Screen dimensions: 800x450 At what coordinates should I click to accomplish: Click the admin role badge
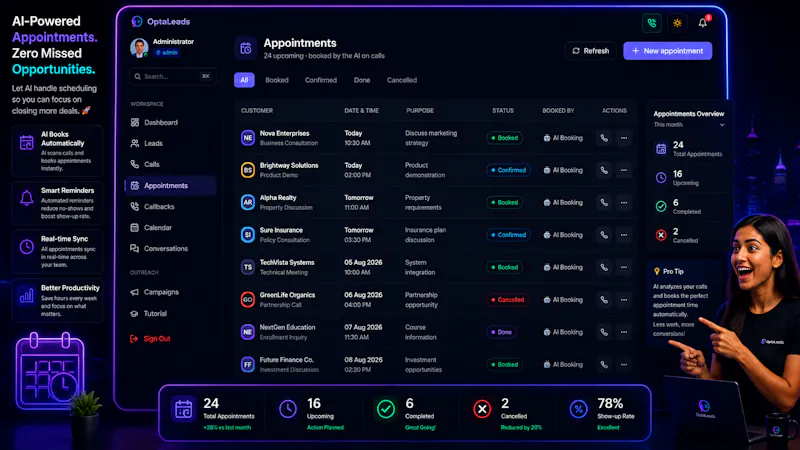166,53
